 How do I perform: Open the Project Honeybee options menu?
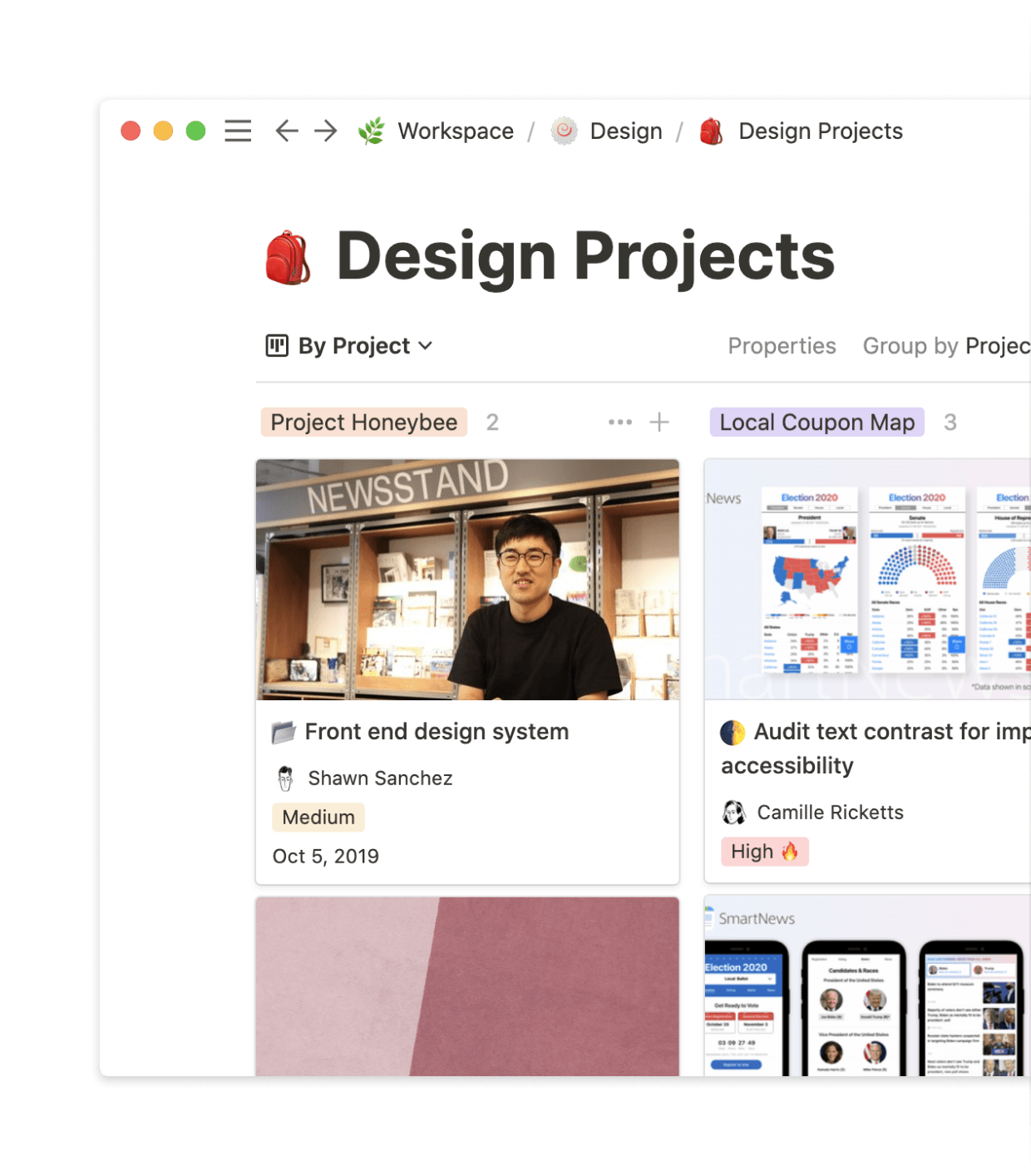pos(619,422)
